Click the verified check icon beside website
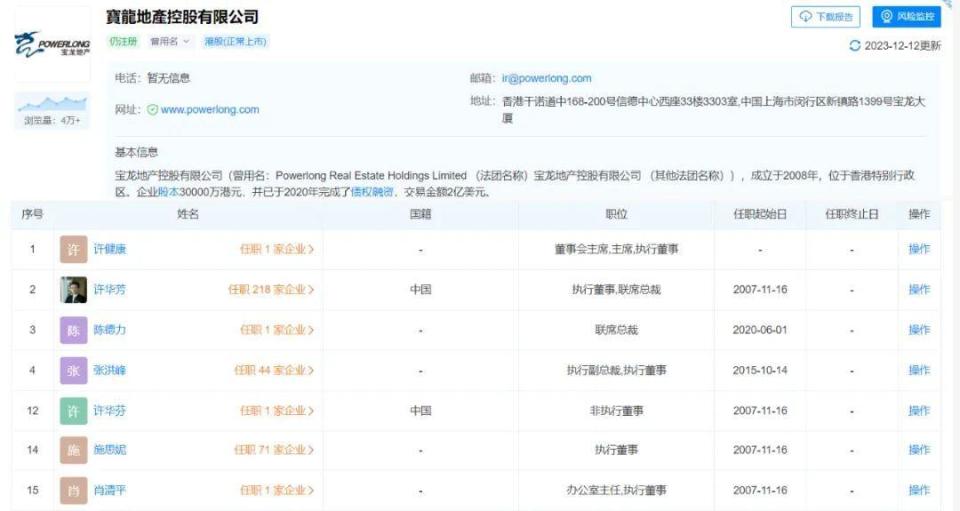Image resolution: width=960 pixels, height=511 pixels. point(152,110)
